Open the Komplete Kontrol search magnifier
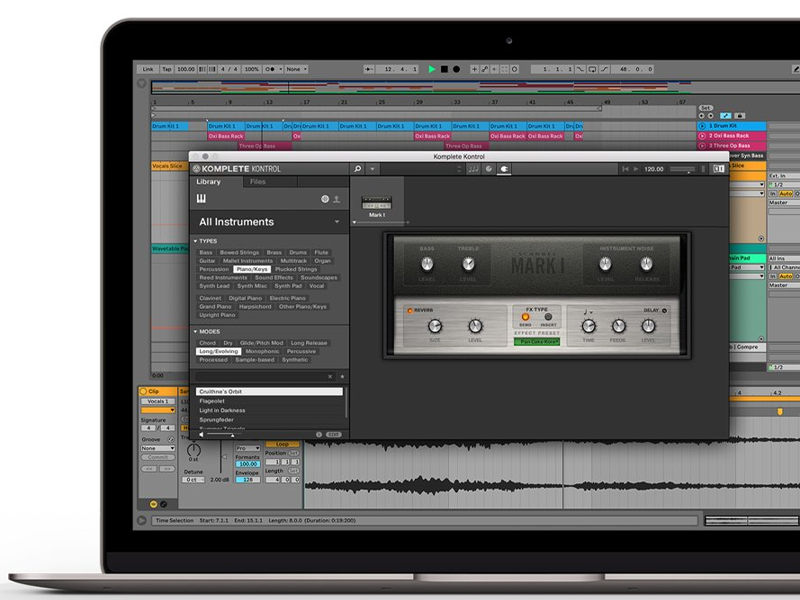800x600 pixels. pyautogui.click(x=358, y=169)
